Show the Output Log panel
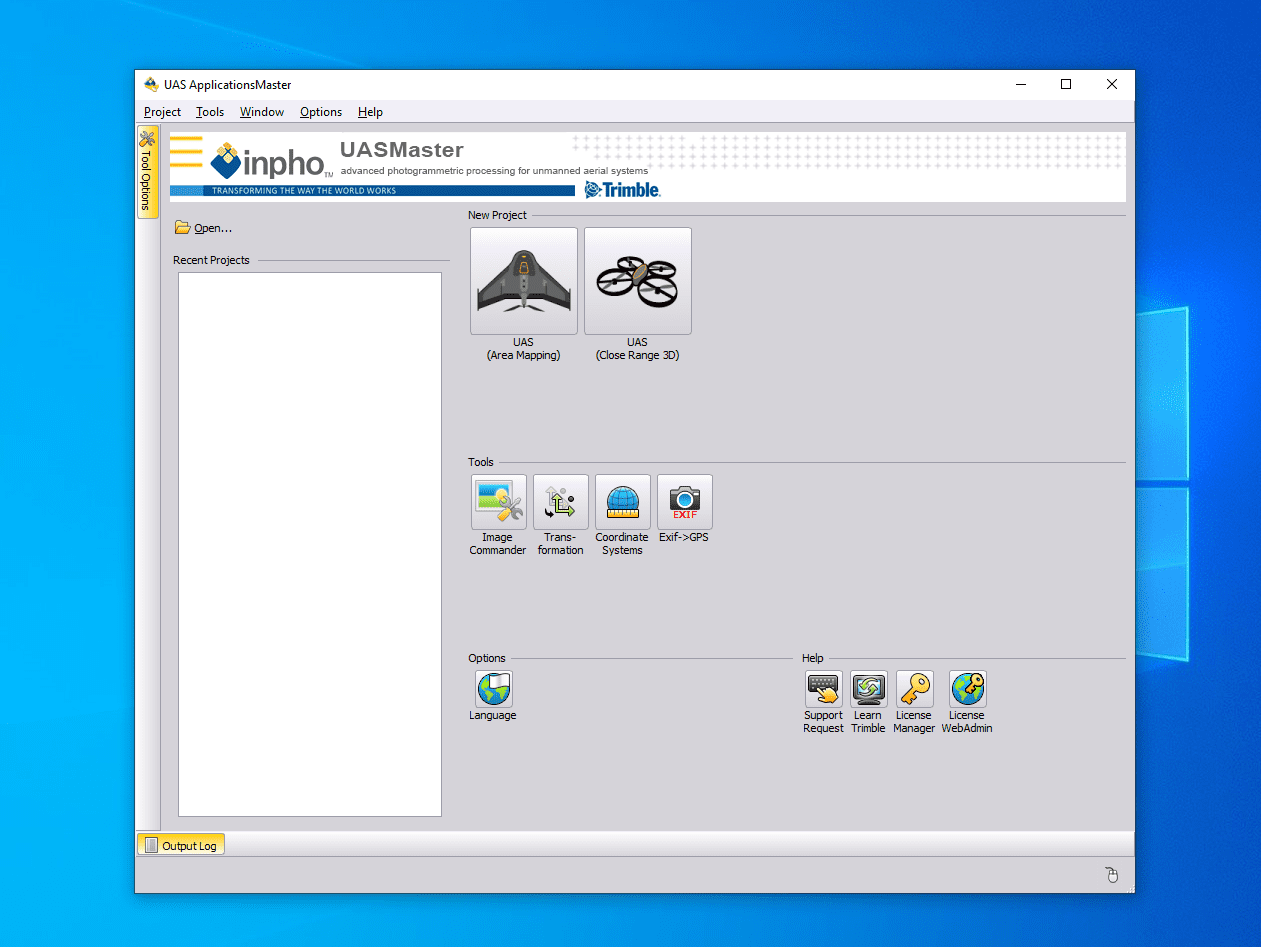 click(180, 844)
